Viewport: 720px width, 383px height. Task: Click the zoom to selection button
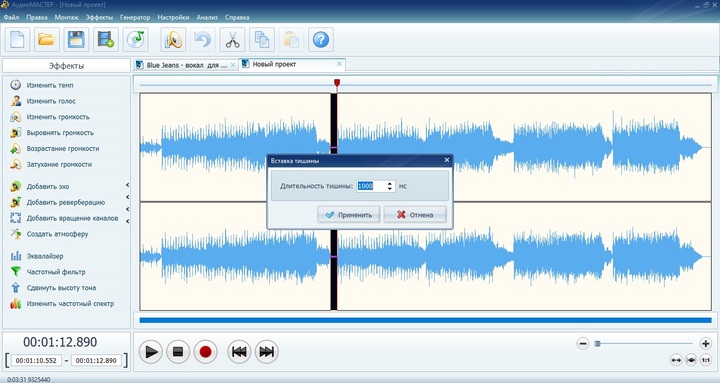691,360
